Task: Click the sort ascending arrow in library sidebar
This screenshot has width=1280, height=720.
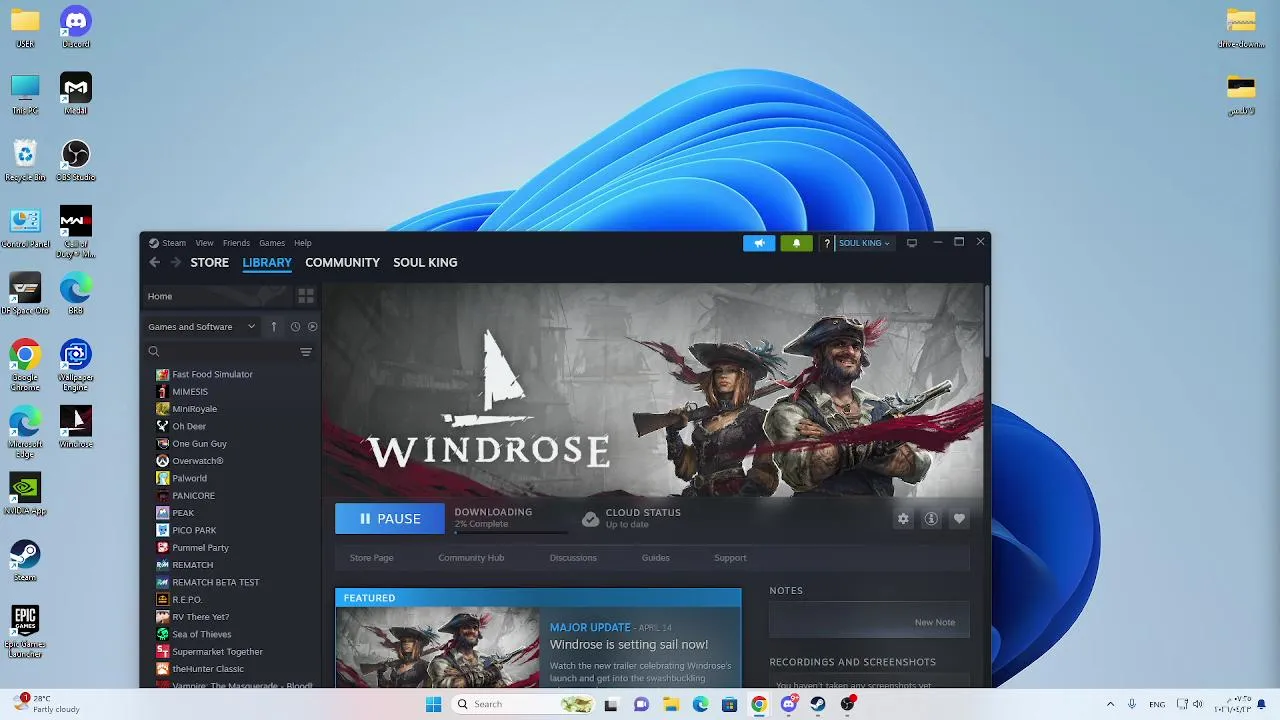Action: coord(274,326)
